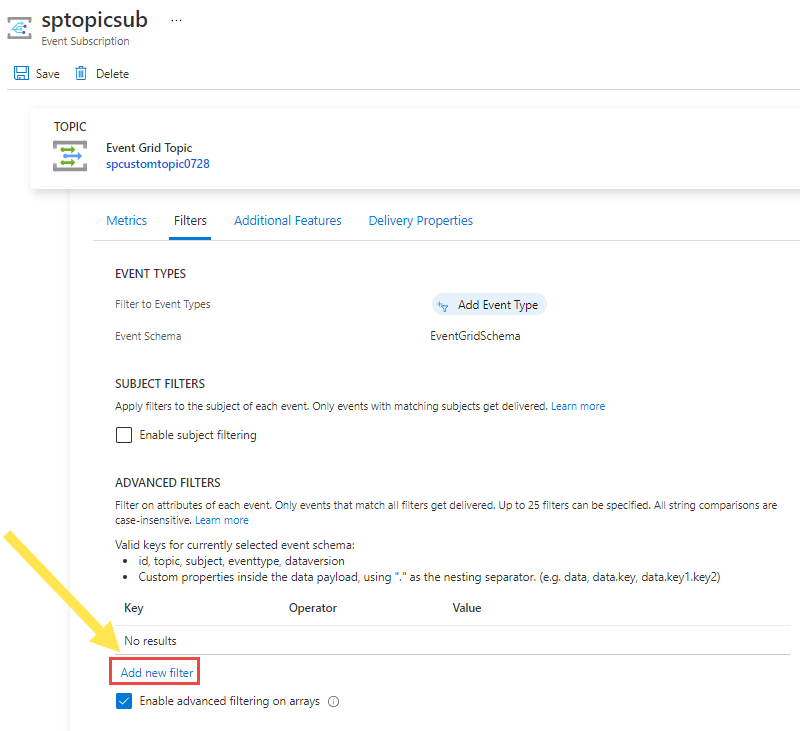The width and height of the screenshot is (800, 731).
Task: Open the ellipsis menu next to sptopicsub
Action: point(178,19)
